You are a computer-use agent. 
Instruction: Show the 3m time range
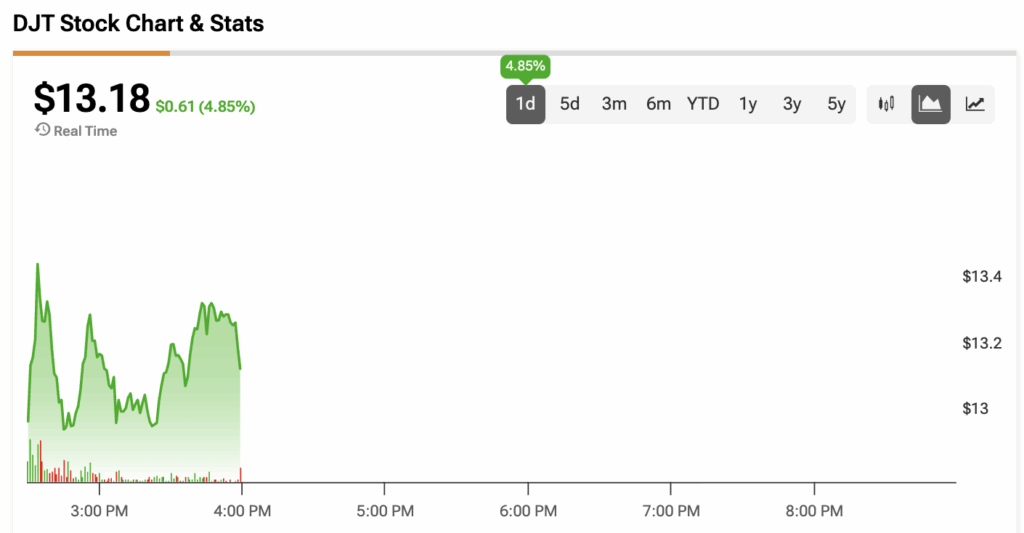[x=614, y=104]
